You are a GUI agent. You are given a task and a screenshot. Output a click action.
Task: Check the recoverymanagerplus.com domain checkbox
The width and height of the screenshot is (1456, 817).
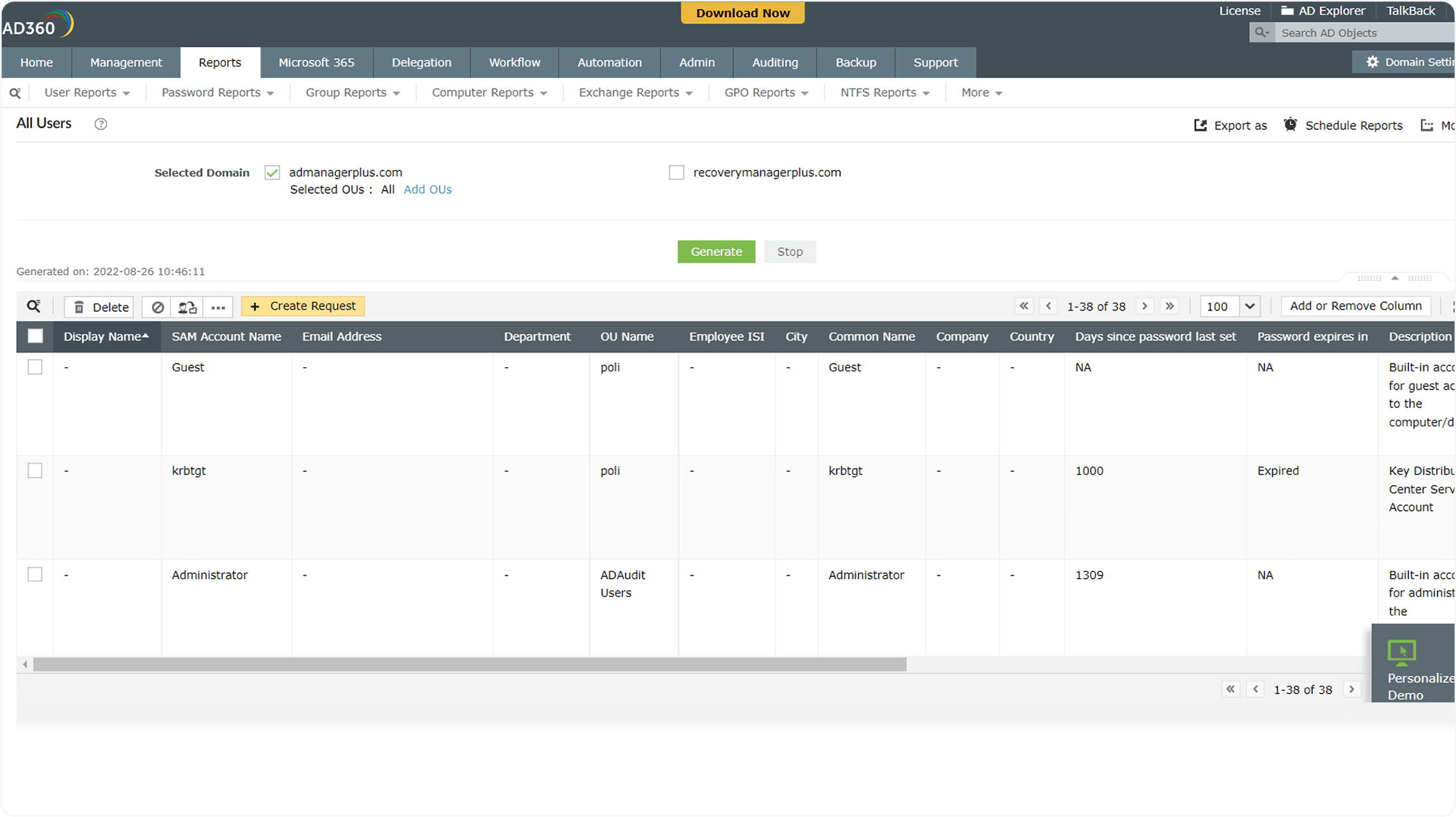(x=676, y=172)
